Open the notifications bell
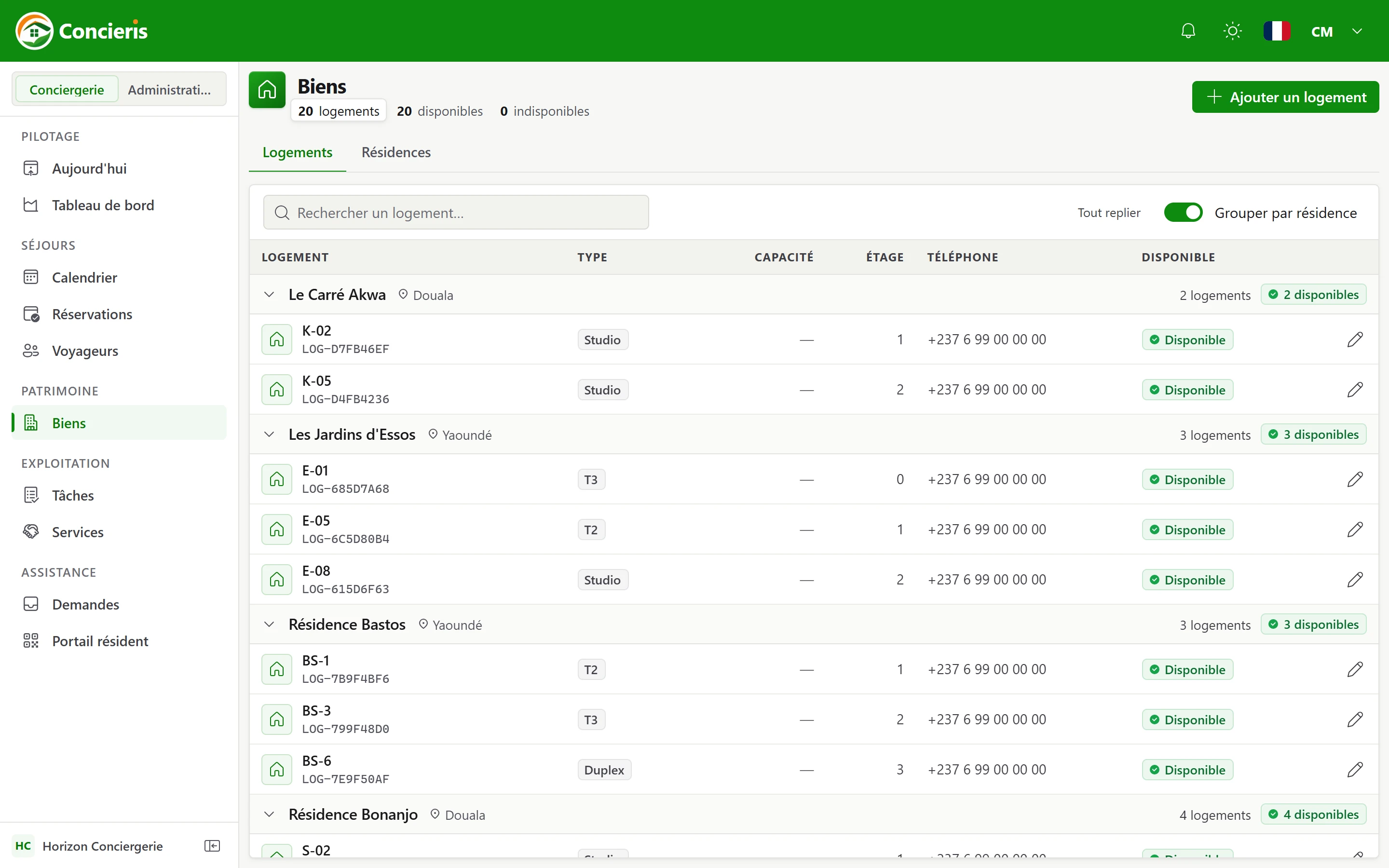The height and width of the screenshot is (868, 1389). 1188,31
